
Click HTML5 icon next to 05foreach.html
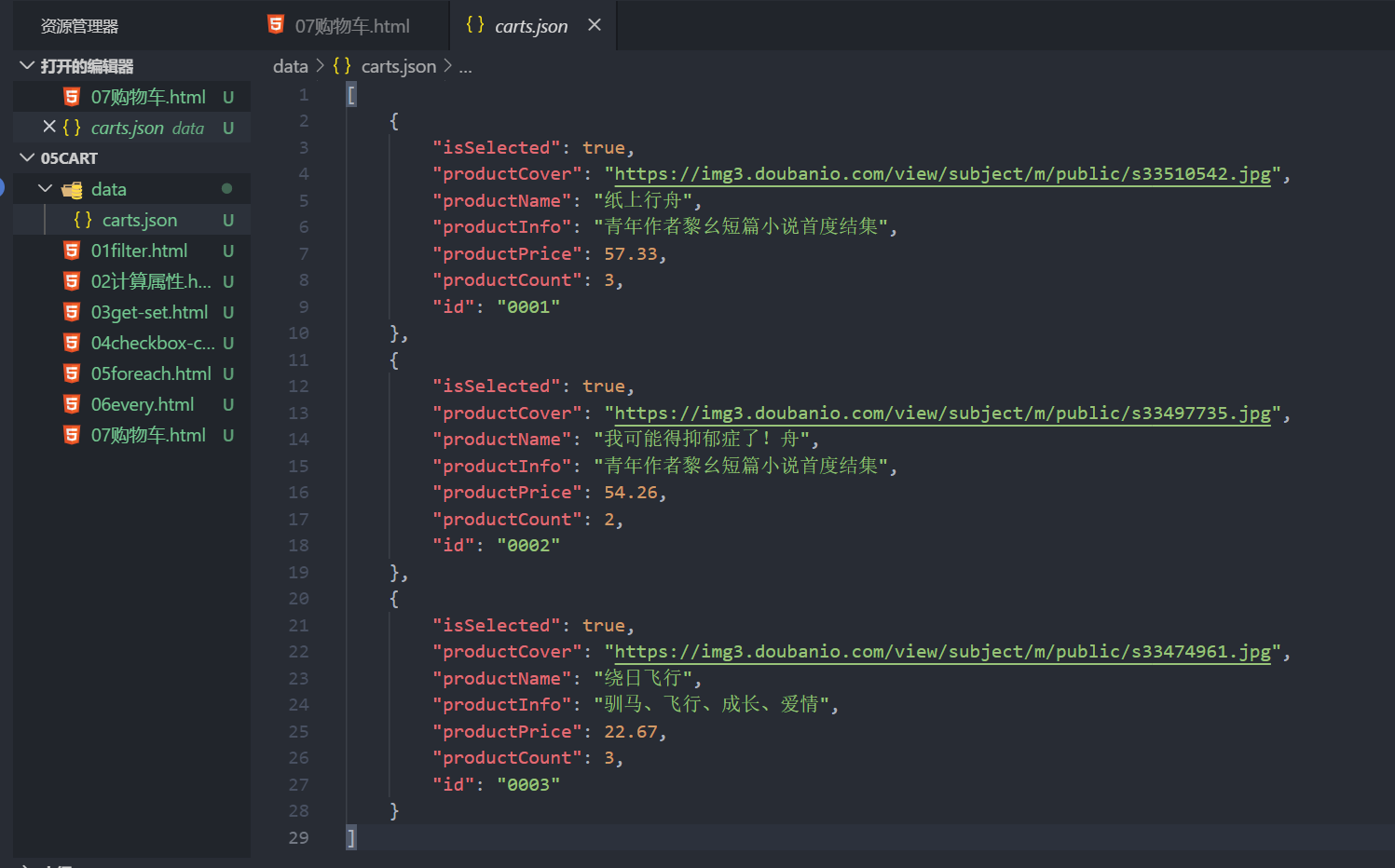point(72,373)
